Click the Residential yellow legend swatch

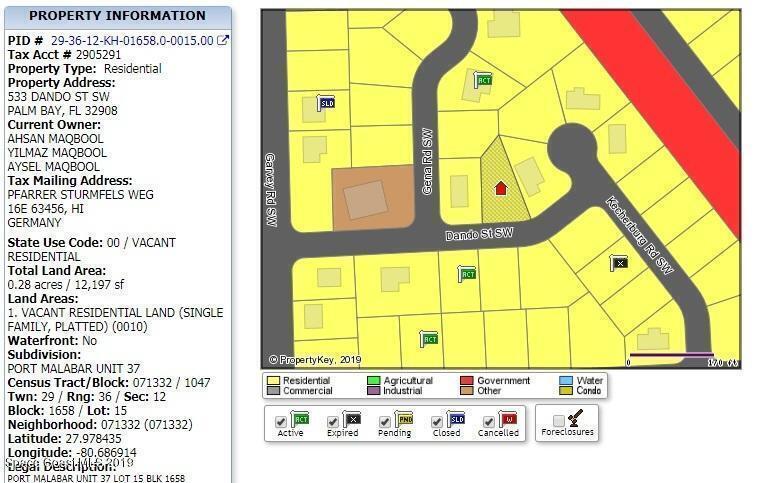point(273,381)
